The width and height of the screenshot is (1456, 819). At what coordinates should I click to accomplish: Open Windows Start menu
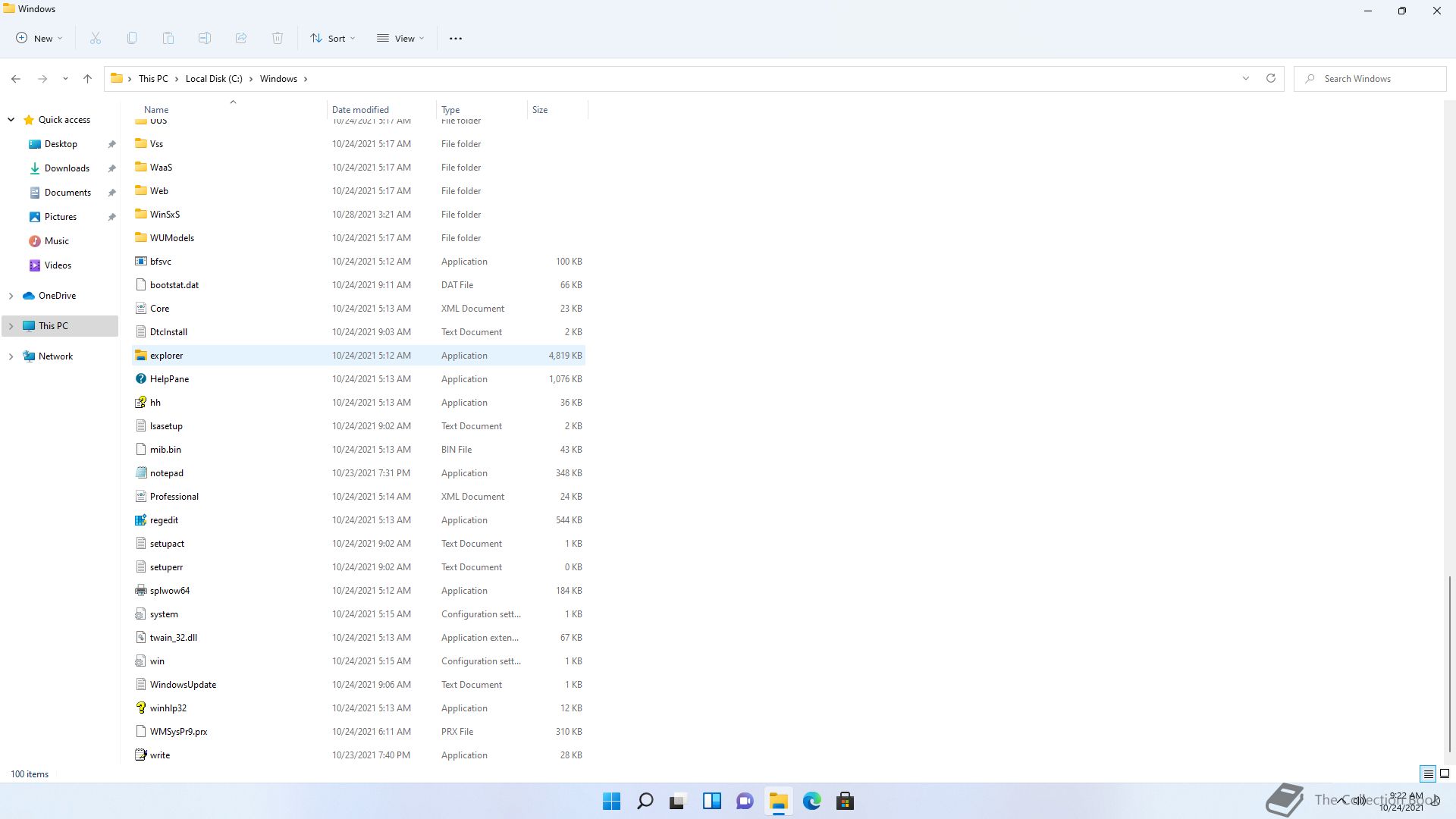pyautogui.click(x=611, y=801)
